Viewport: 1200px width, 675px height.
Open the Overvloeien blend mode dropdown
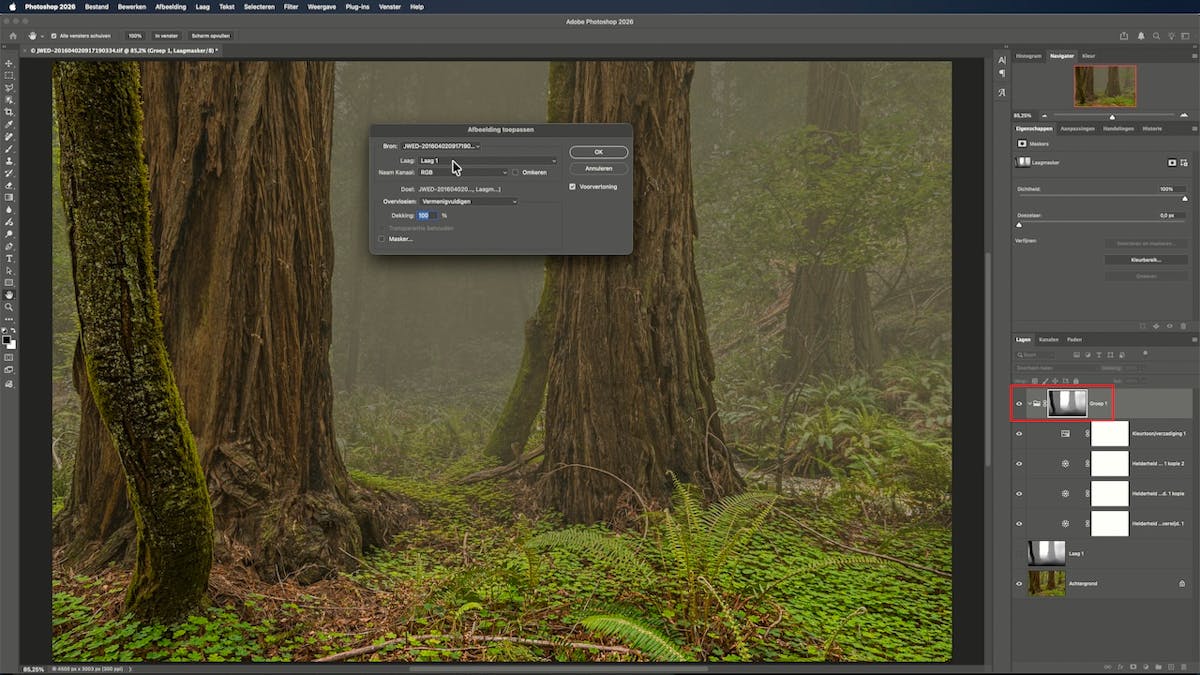click(469, 201)
